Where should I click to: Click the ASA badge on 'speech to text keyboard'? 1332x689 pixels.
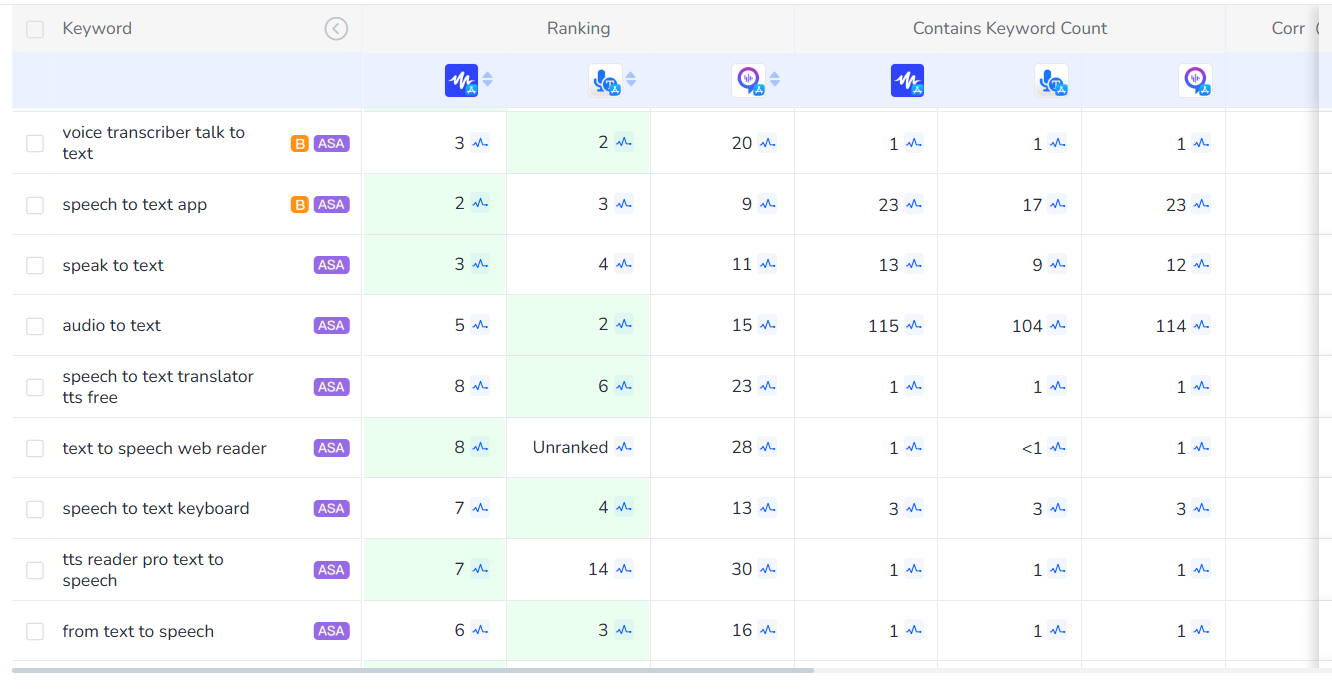pos(331,508)
